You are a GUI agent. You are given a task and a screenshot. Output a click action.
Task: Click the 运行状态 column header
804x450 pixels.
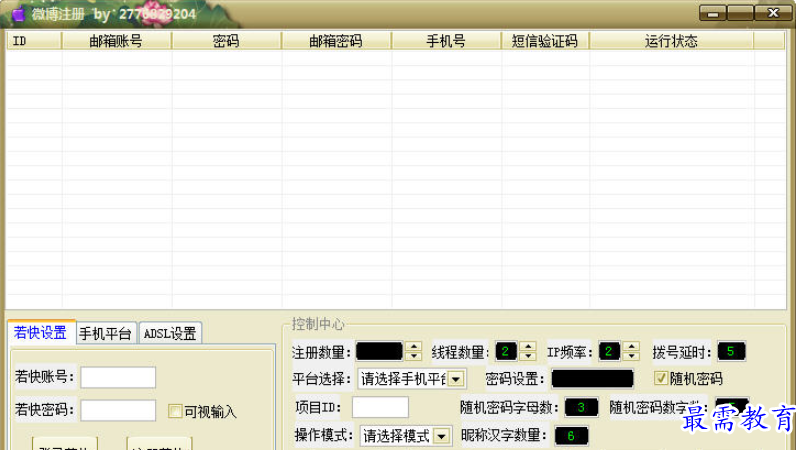point(672,41)
